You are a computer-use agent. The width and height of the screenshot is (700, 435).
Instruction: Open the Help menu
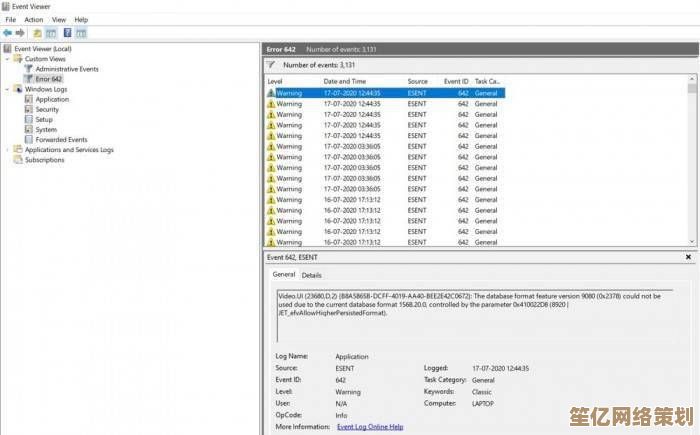click(x=81, y=20)
